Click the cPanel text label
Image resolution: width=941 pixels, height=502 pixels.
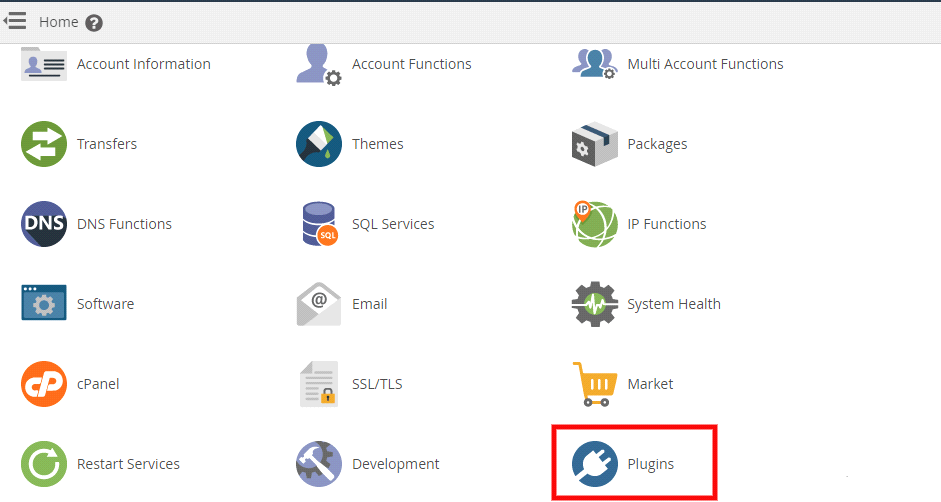point(98,384)
